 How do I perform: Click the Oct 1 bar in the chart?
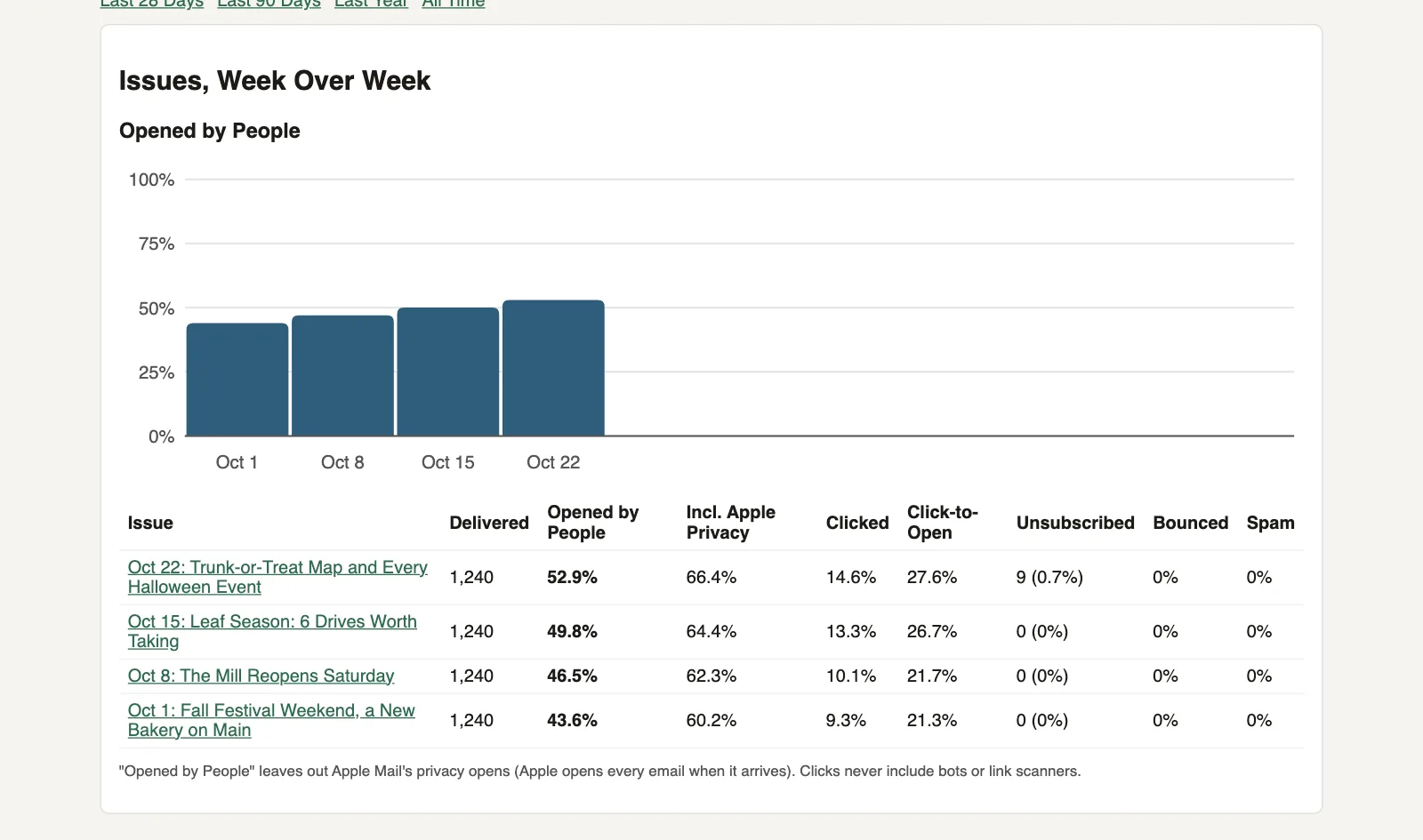[237, 380]
